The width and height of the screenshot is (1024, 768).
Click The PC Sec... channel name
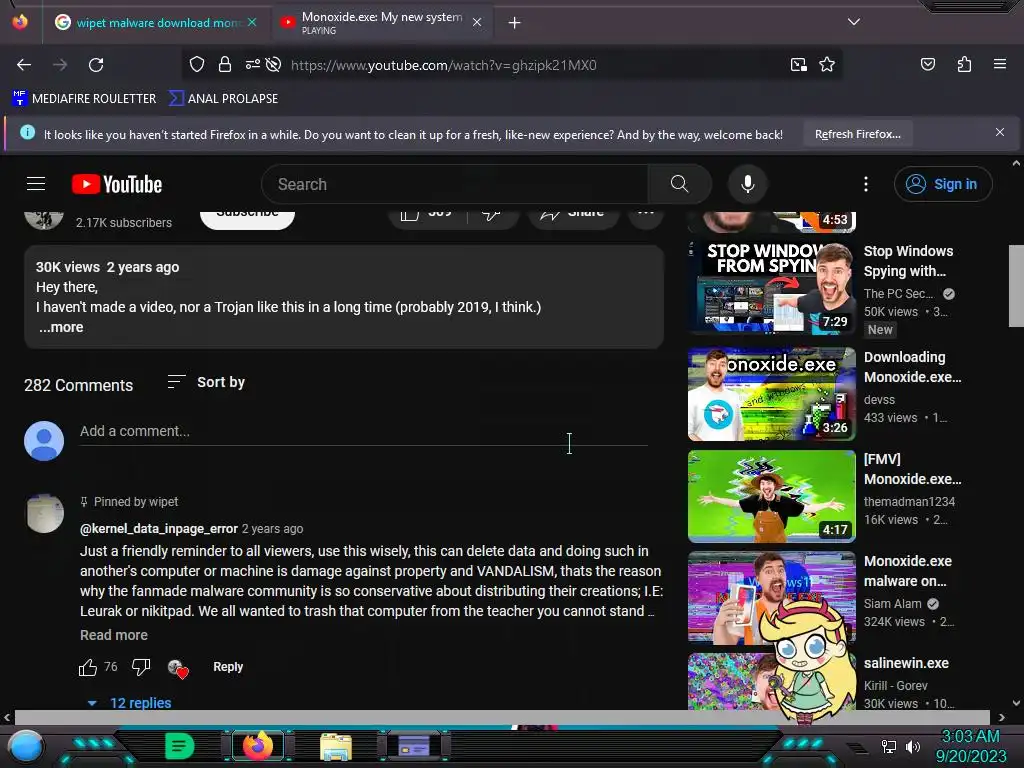899,293
